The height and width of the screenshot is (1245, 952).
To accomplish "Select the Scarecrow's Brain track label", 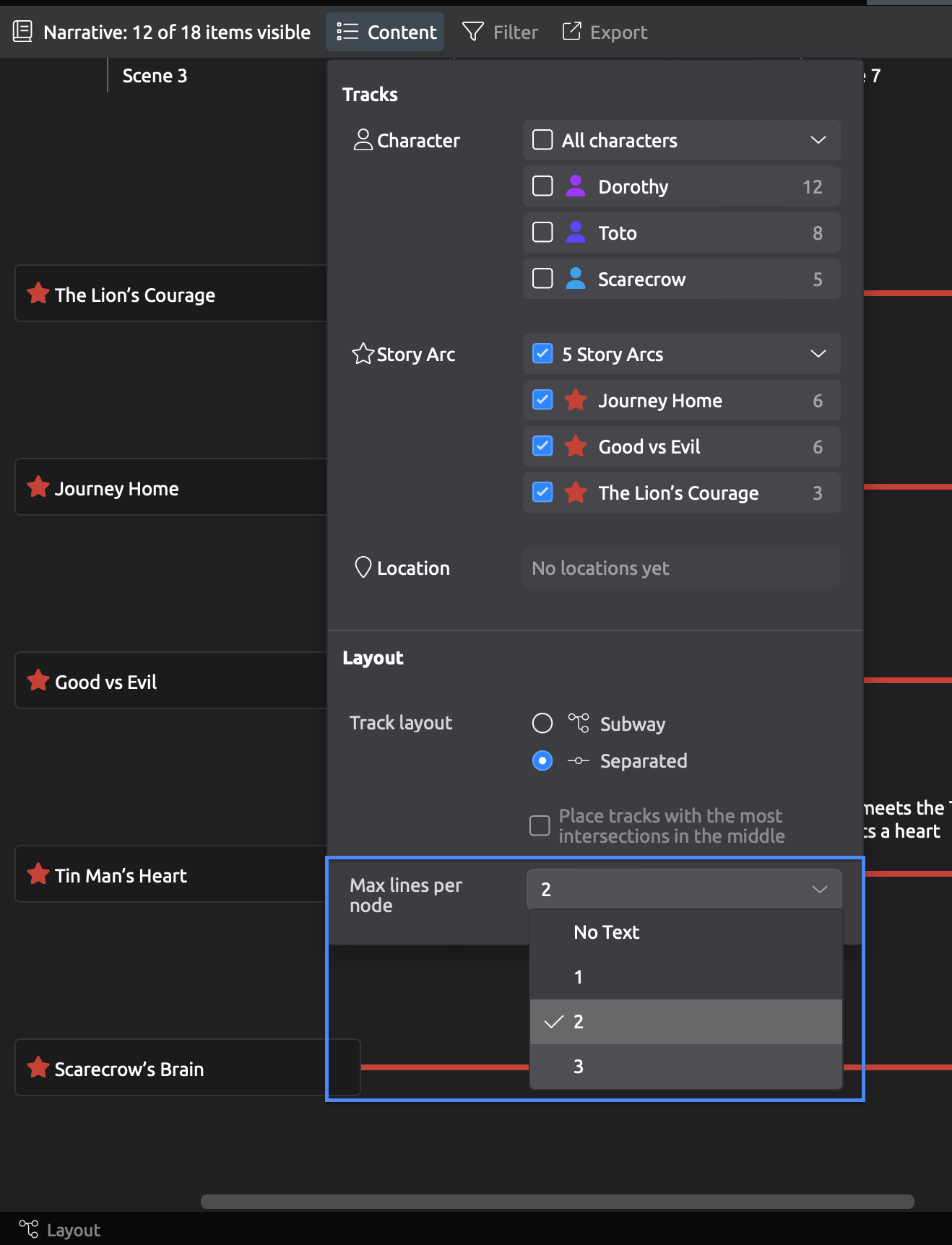I will pos(129,1069).
